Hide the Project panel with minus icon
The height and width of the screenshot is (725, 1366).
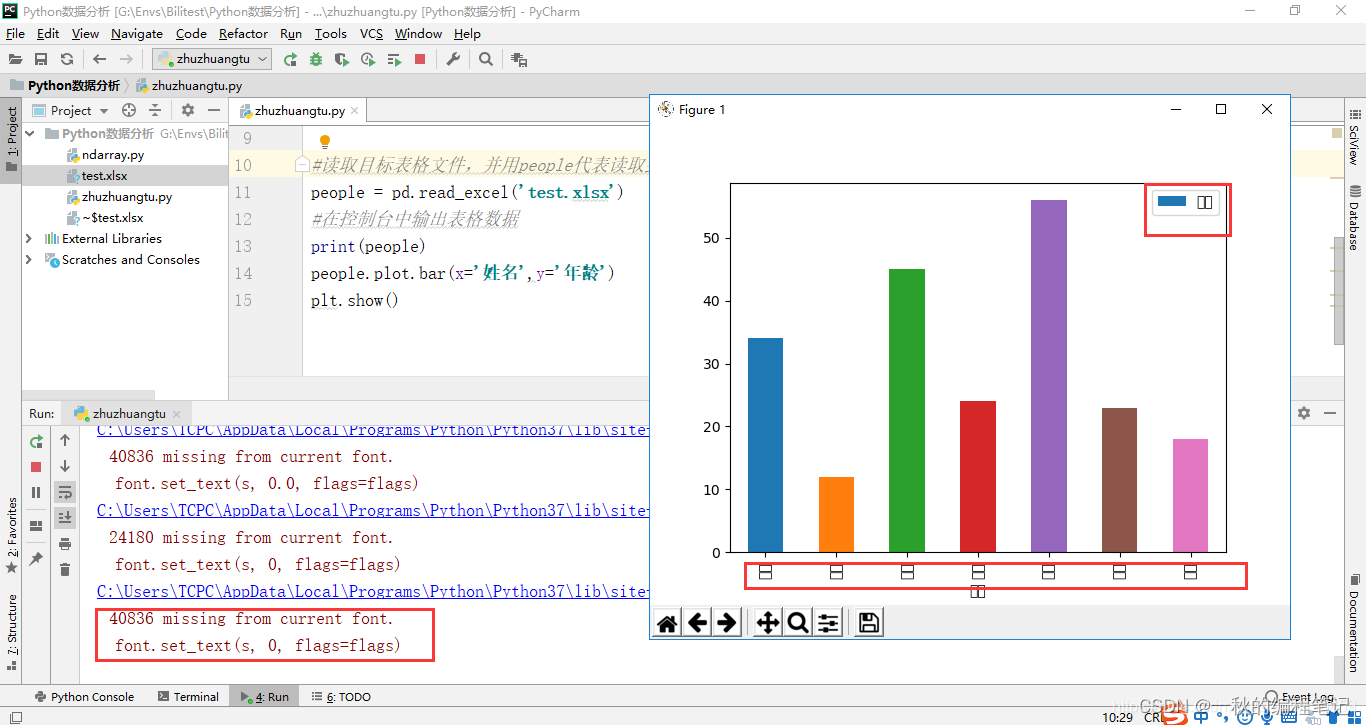pos(214,110)
